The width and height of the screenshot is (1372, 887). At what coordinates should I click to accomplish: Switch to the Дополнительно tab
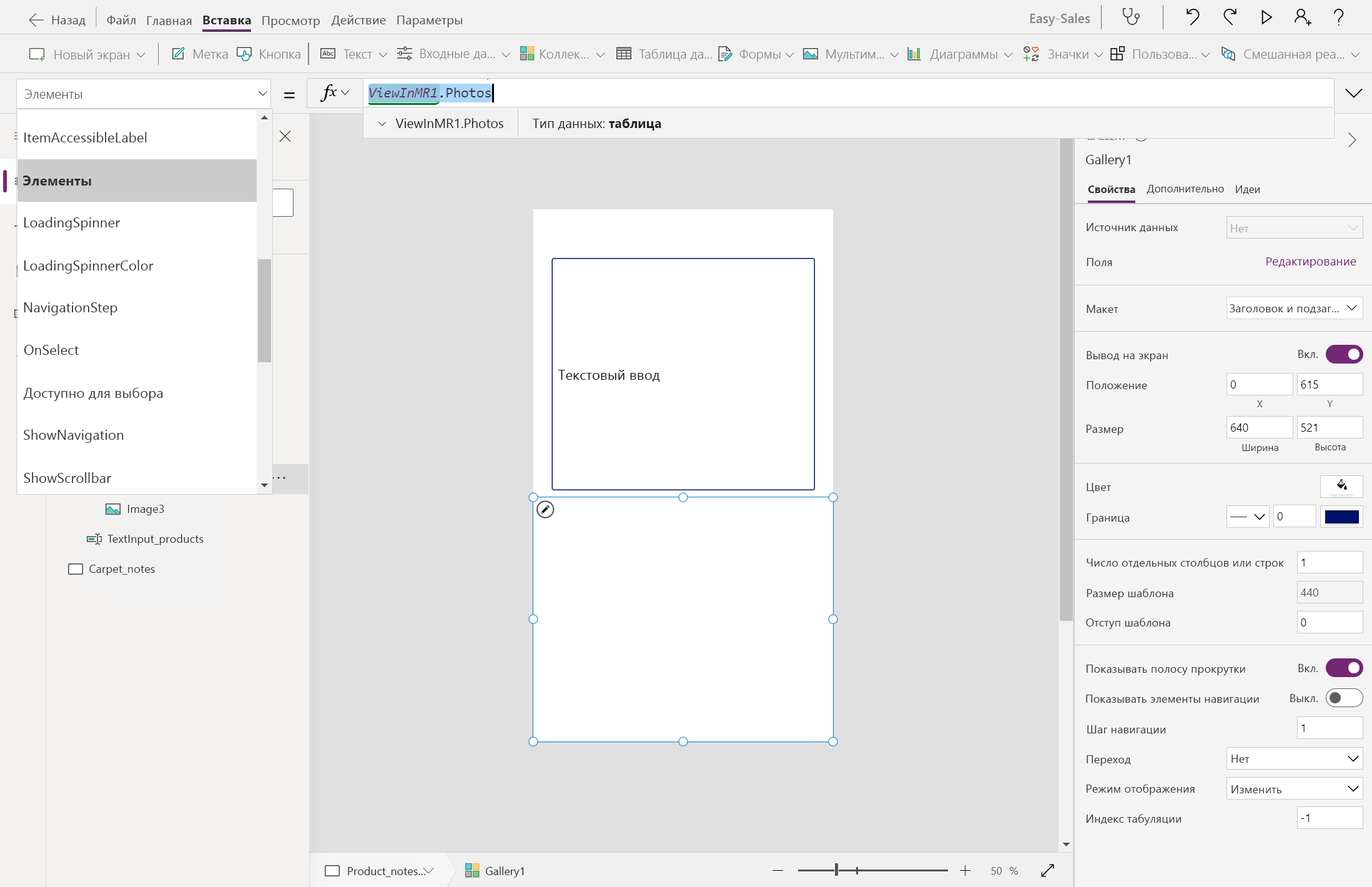(1185, 189)
